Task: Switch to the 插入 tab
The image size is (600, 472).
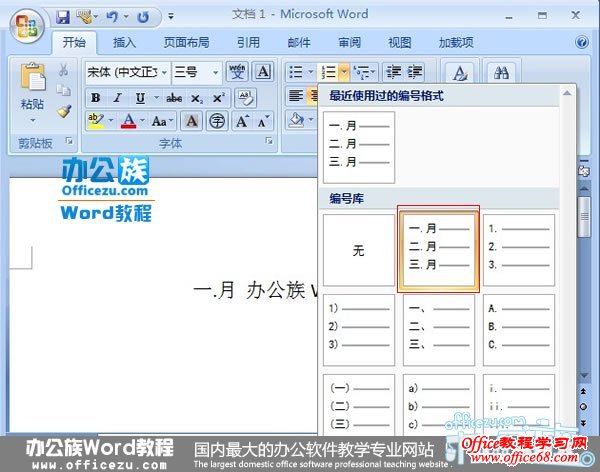Action: point(124,43)
